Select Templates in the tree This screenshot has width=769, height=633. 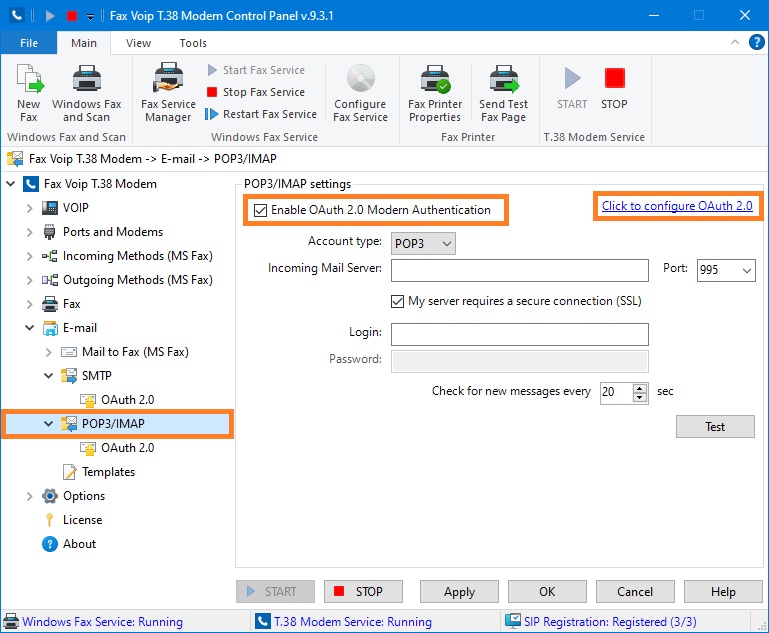tap(108, 472)
